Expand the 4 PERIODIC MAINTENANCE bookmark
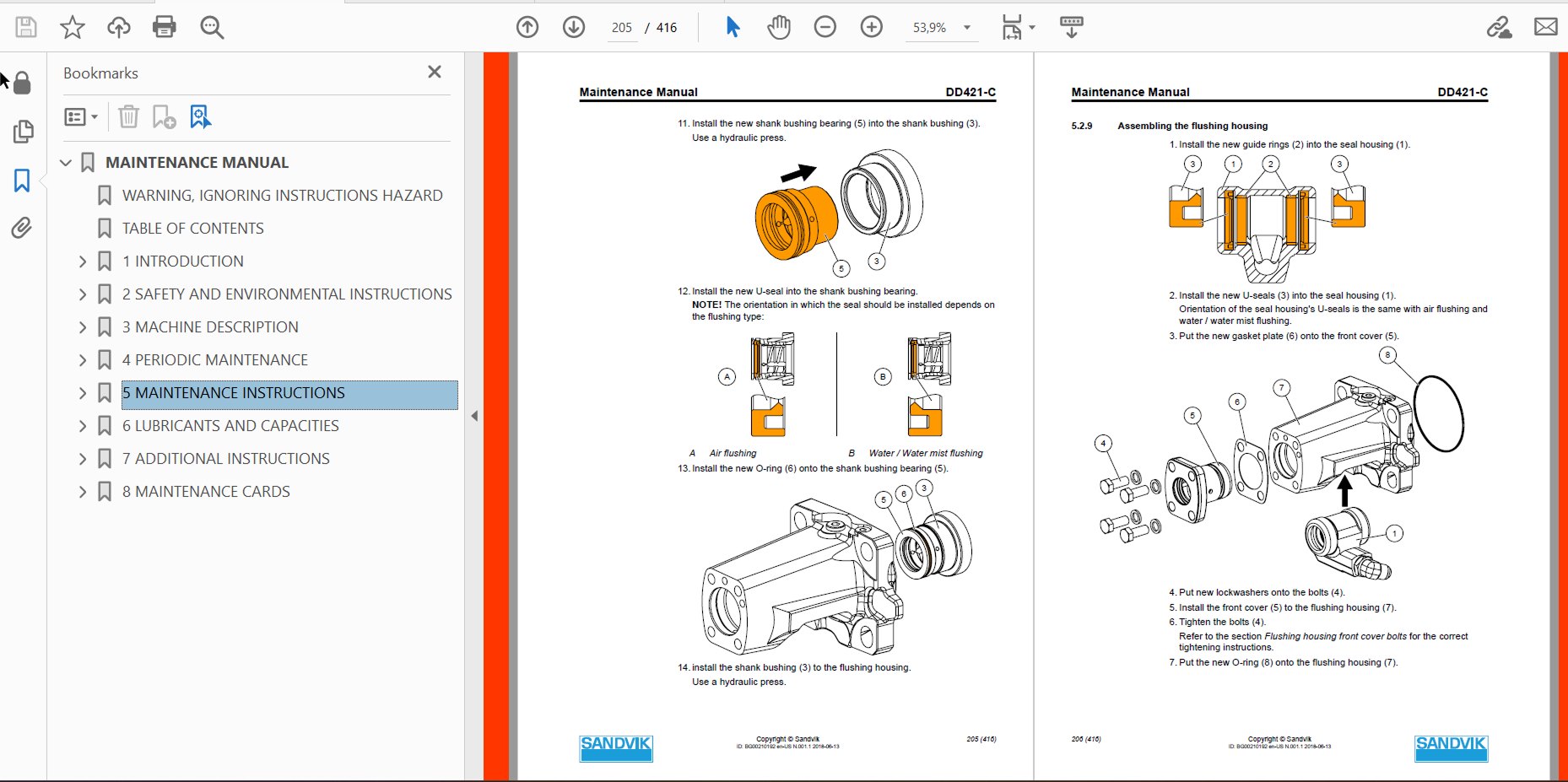This screenshot has height=782, width=1568. click(83, 360)
